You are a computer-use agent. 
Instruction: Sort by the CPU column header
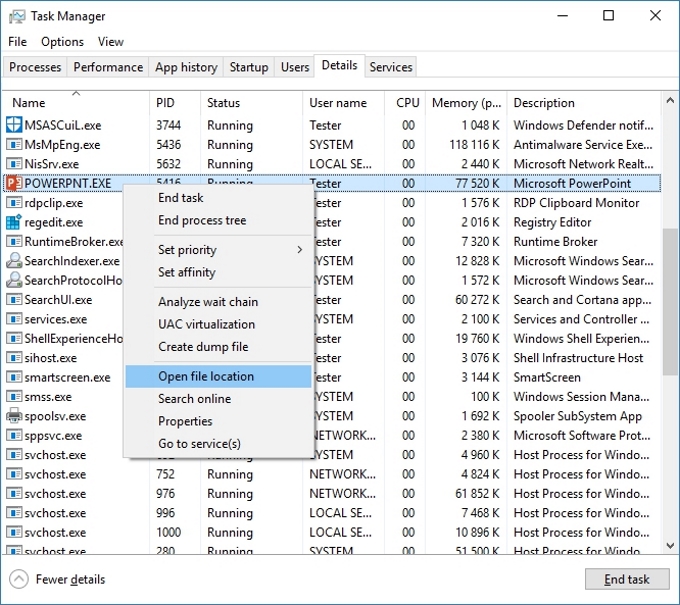(x=407, y=103)
